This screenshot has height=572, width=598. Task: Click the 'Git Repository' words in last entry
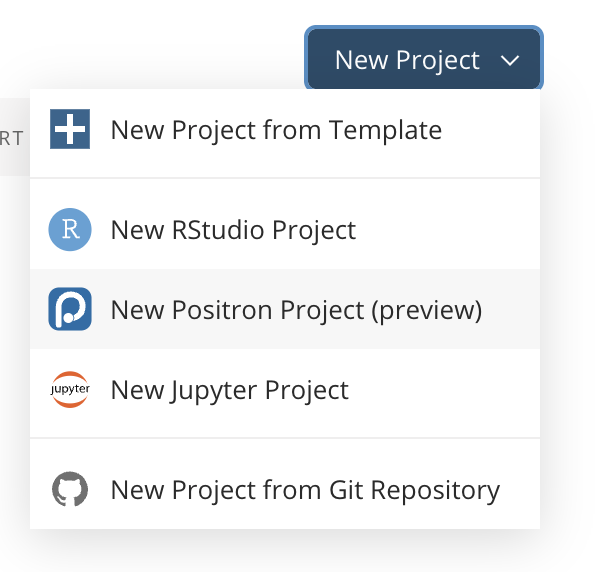point(414,490)
